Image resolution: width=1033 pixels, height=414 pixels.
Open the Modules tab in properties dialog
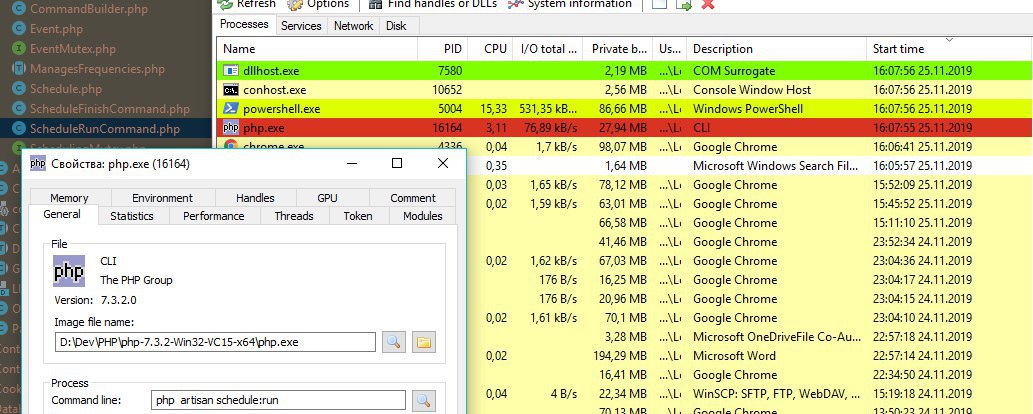tap(423, 216)
